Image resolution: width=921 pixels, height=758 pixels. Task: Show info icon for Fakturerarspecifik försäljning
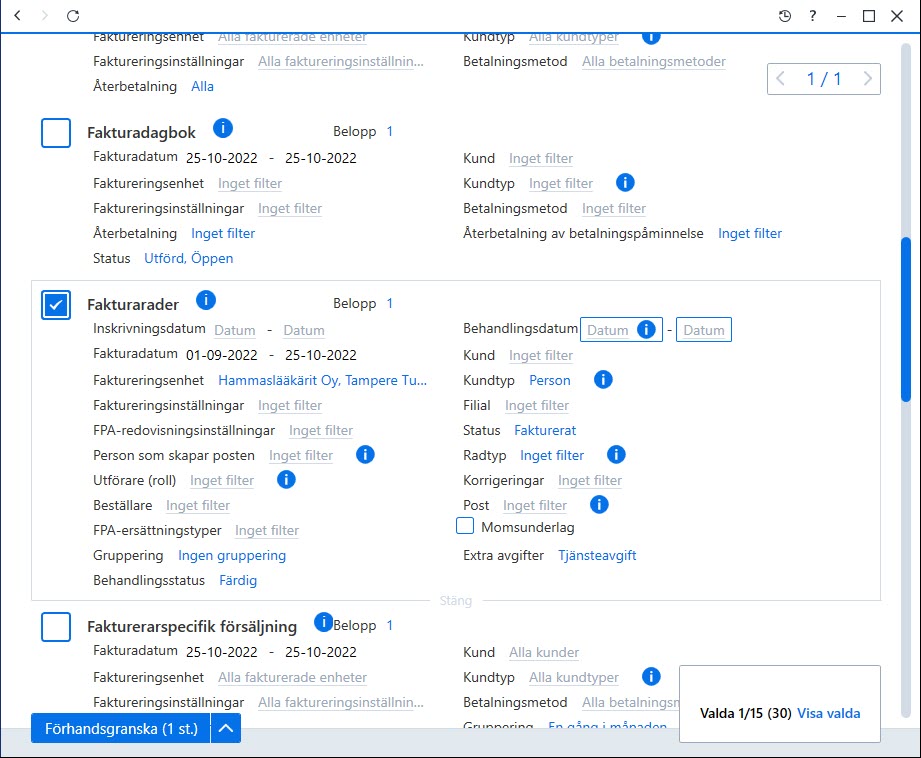pos(324,622)
